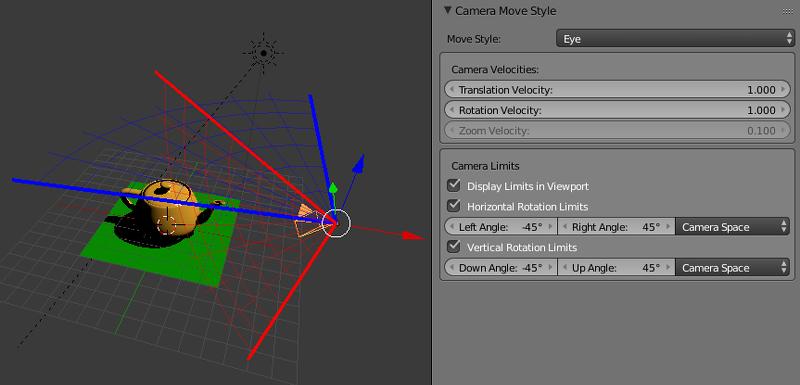Collapse the Camera Move Style panel triangle
800x385 pixels.
tap(447, 10)
